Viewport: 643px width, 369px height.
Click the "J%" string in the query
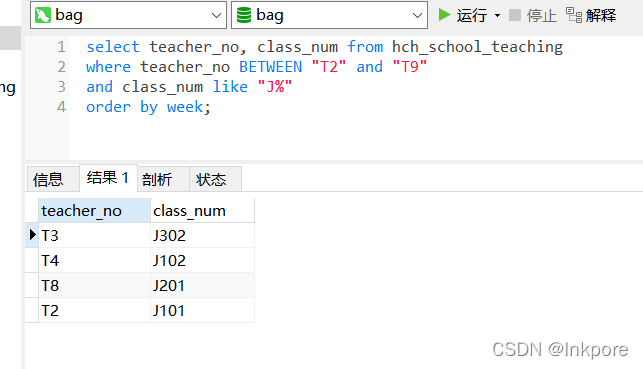coord(275,87)
